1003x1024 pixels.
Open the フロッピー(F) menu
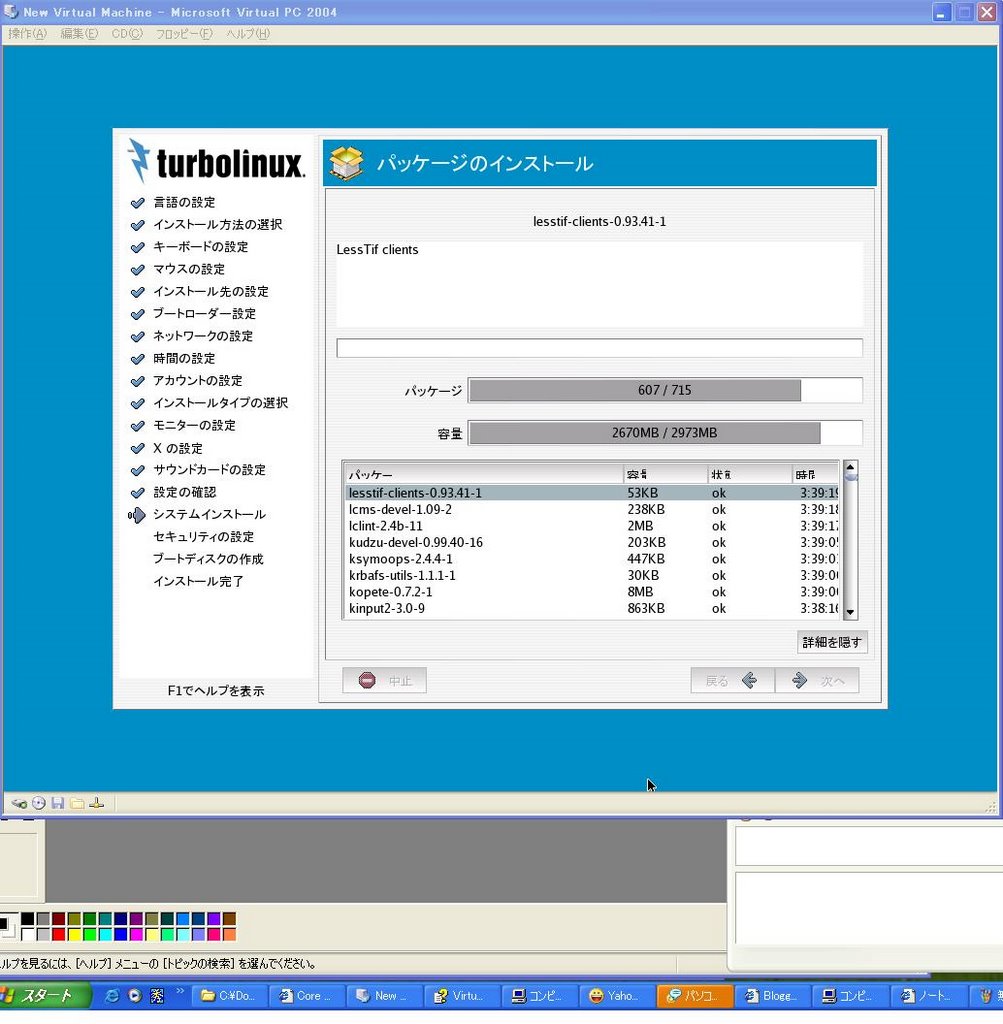184,33
